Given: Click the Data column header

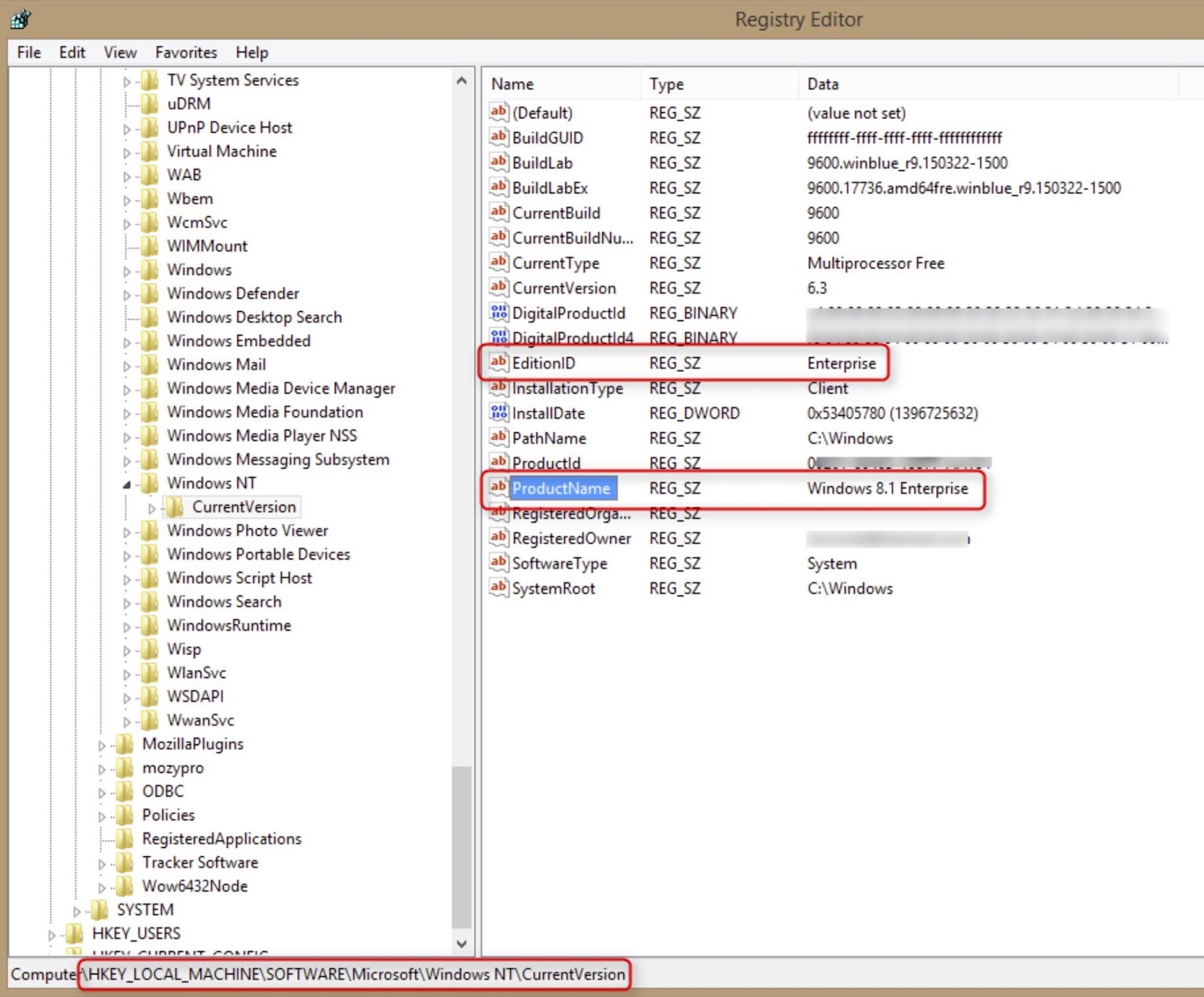Looking at the screenshot, I should click(x=989, y=84).
